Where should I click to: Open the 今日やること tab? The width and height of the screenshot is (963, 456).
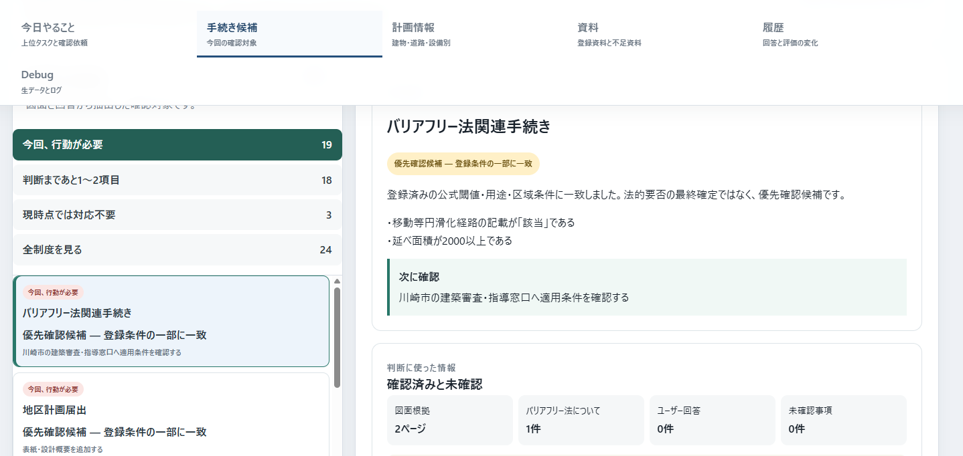104,34
